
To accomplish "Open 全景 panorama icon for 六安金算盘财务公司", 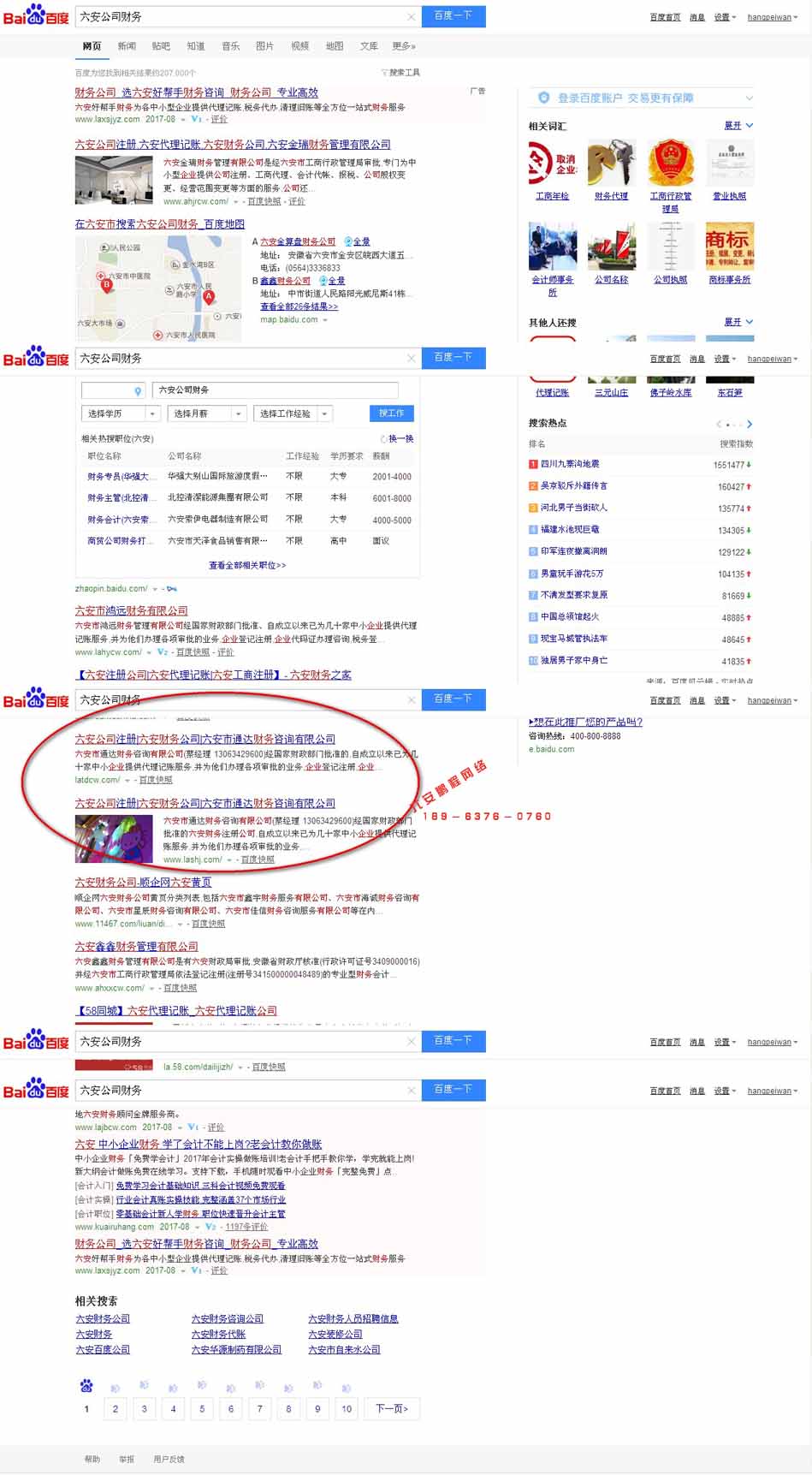I will pyautogui.click(x=348, y=242).
